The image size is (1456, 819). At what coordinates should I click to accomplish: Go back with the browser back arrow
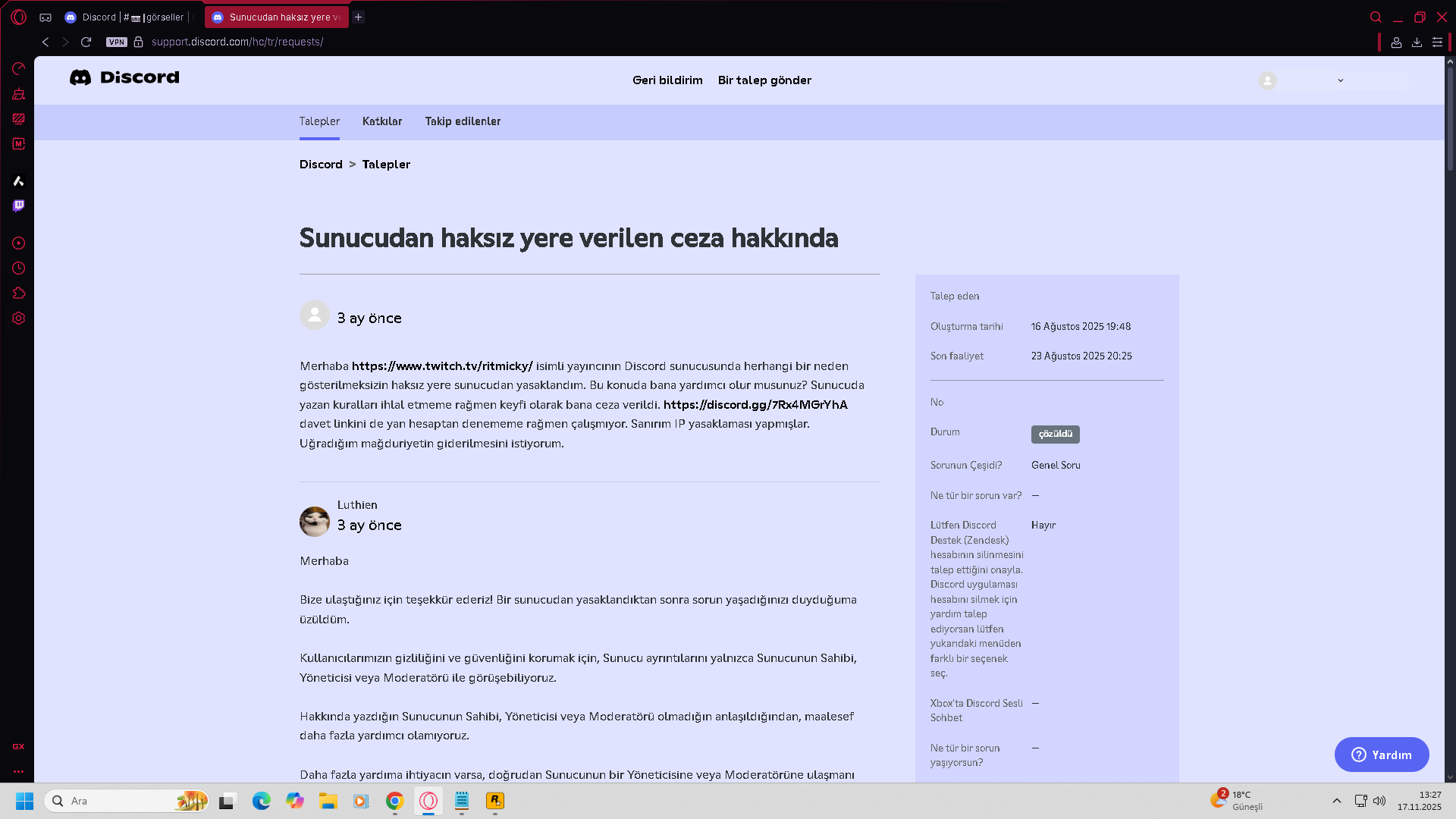pos(45,42)
